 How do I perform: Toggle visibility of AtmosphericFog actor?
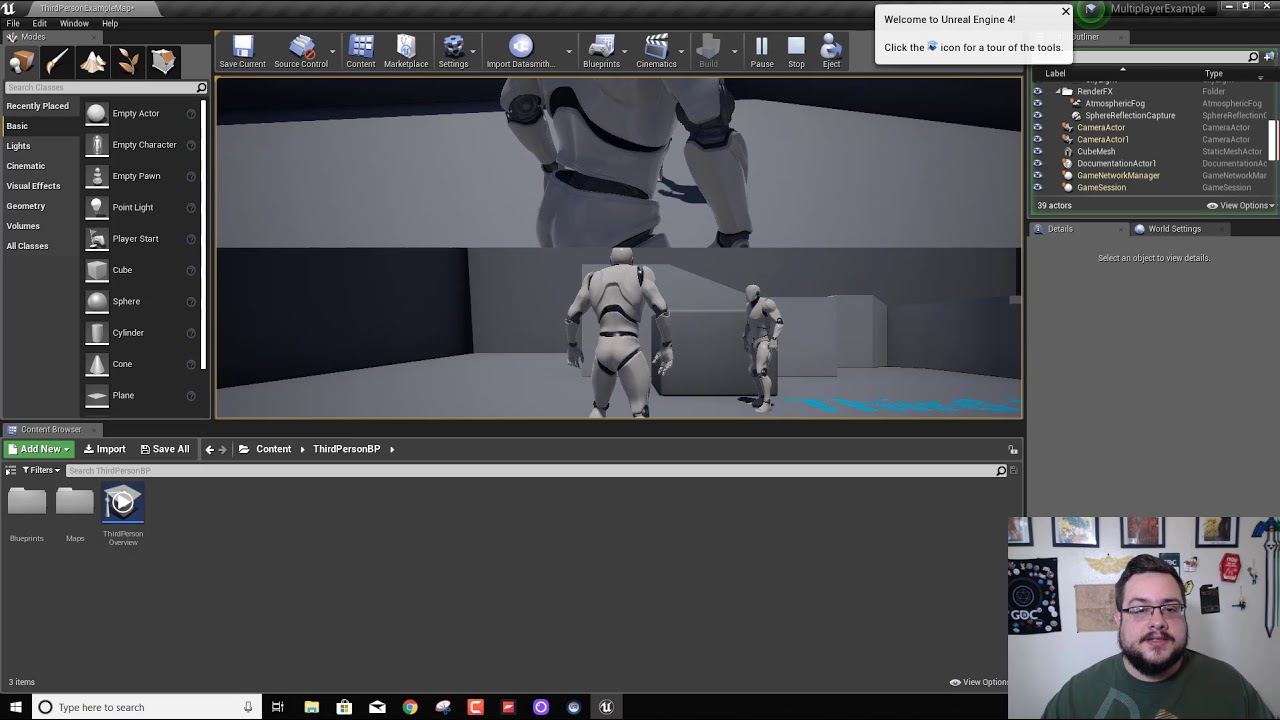pos(1037,103)
